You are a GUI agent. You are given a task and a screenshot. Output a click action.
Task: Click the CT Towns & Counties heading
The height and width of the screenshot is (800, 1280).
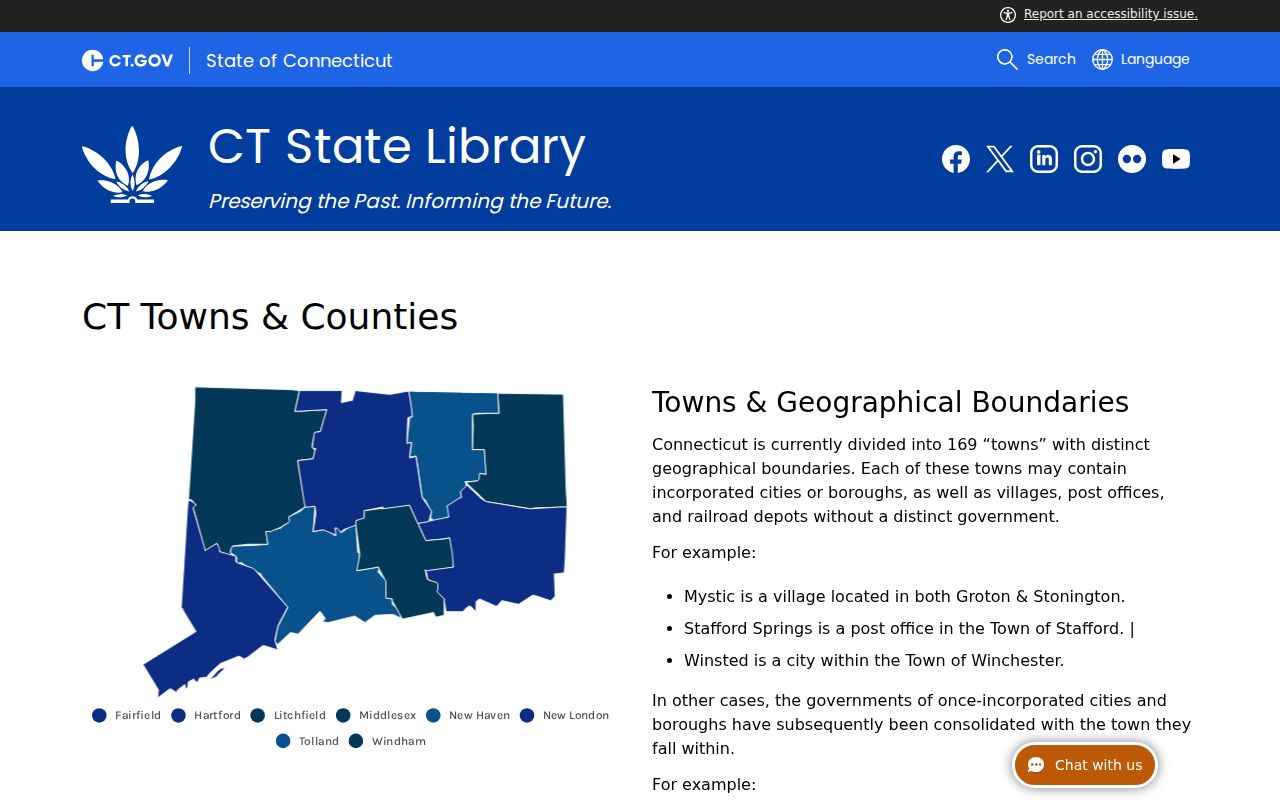coord(270,317)
